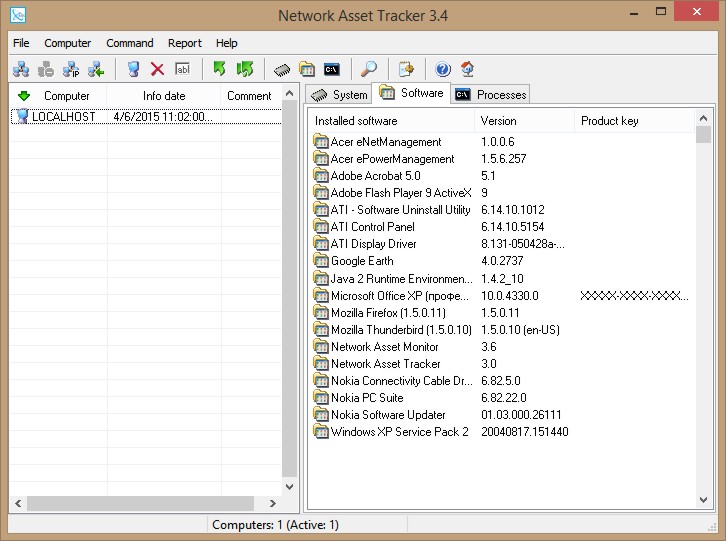Image resolution: width=726 pixels, height=541 pixels.
Task: Click the Product key column header
Action: point(634,121)
